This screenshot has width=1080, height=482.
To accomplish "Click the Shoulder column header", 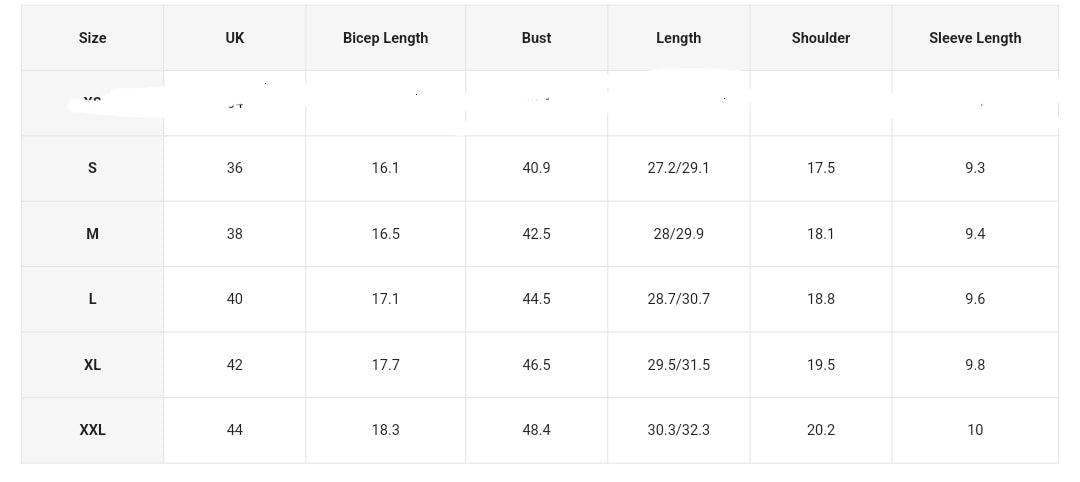I will (x=820, y=38).
